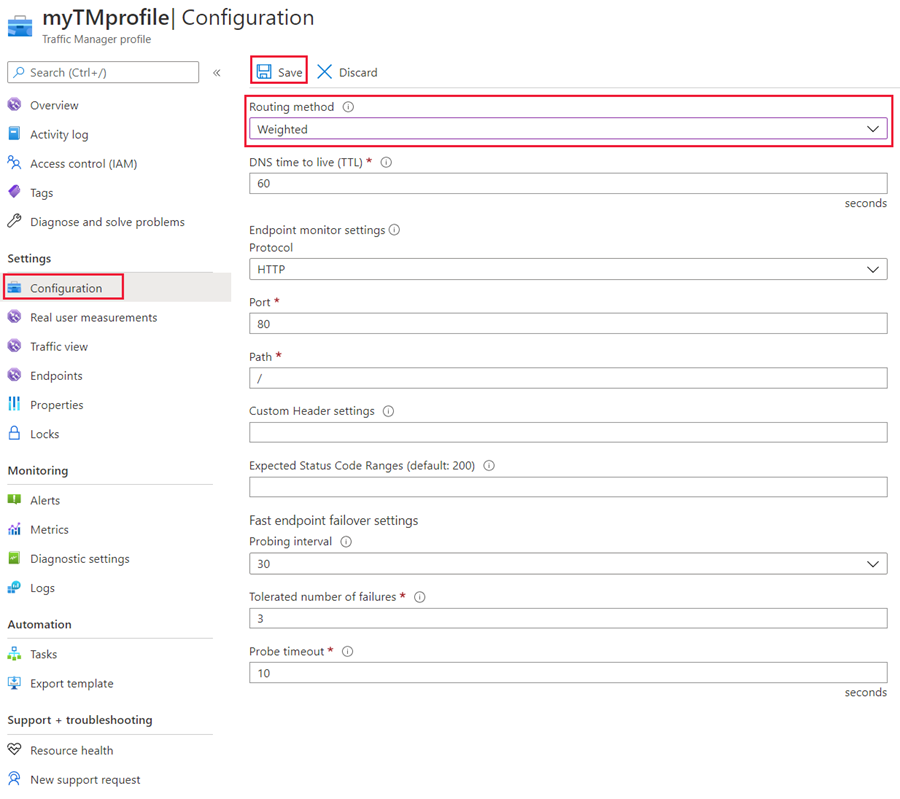Click the Locks padlock icon
900x799 pixels.
tap(14, 434)
